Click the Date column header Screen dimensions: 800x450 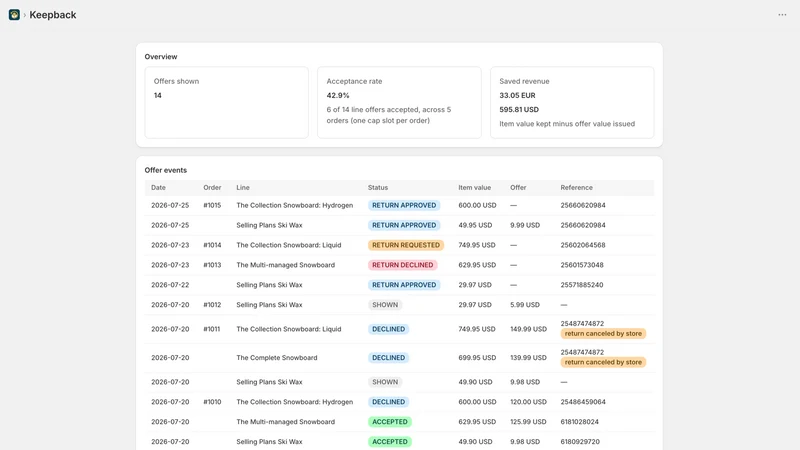158,188
